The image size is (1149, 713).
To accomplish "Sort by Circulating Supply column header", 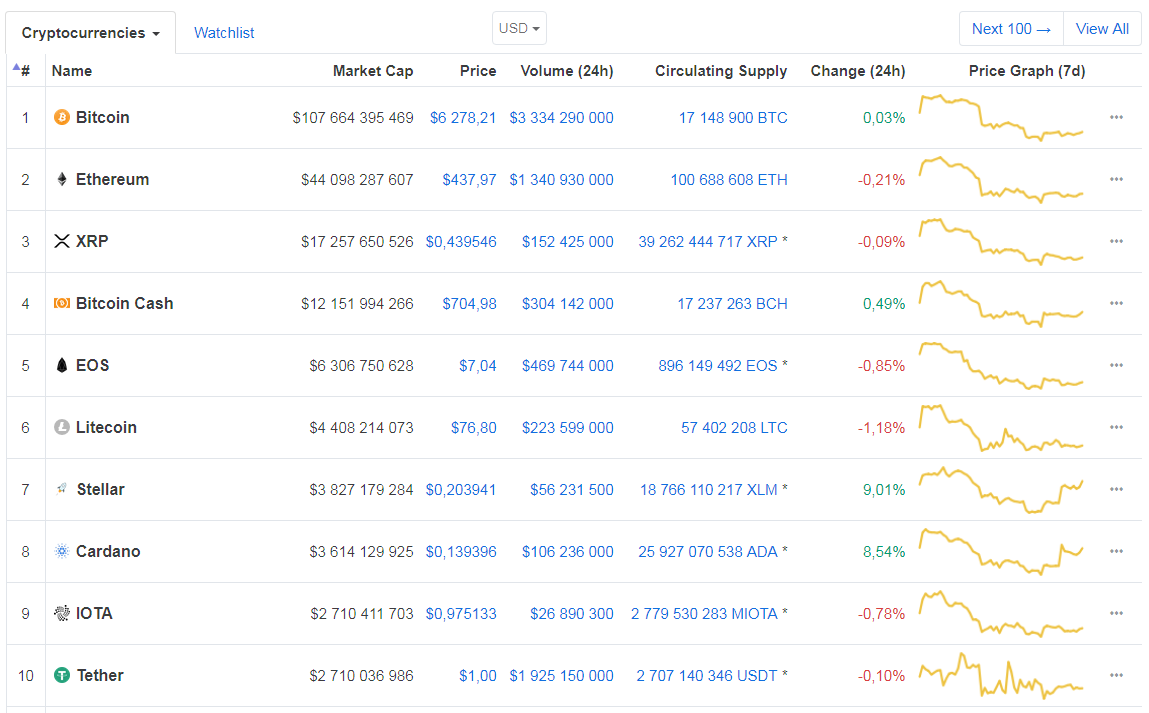I will pyautogui.click(x=721, y=71).
